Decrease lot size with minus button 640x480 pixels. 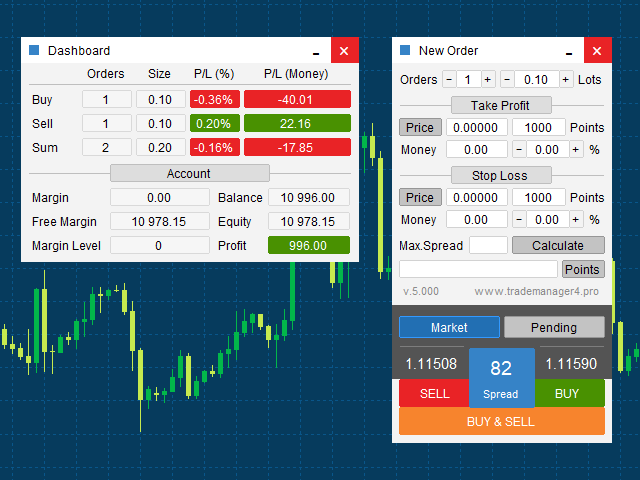click(507, 80)
